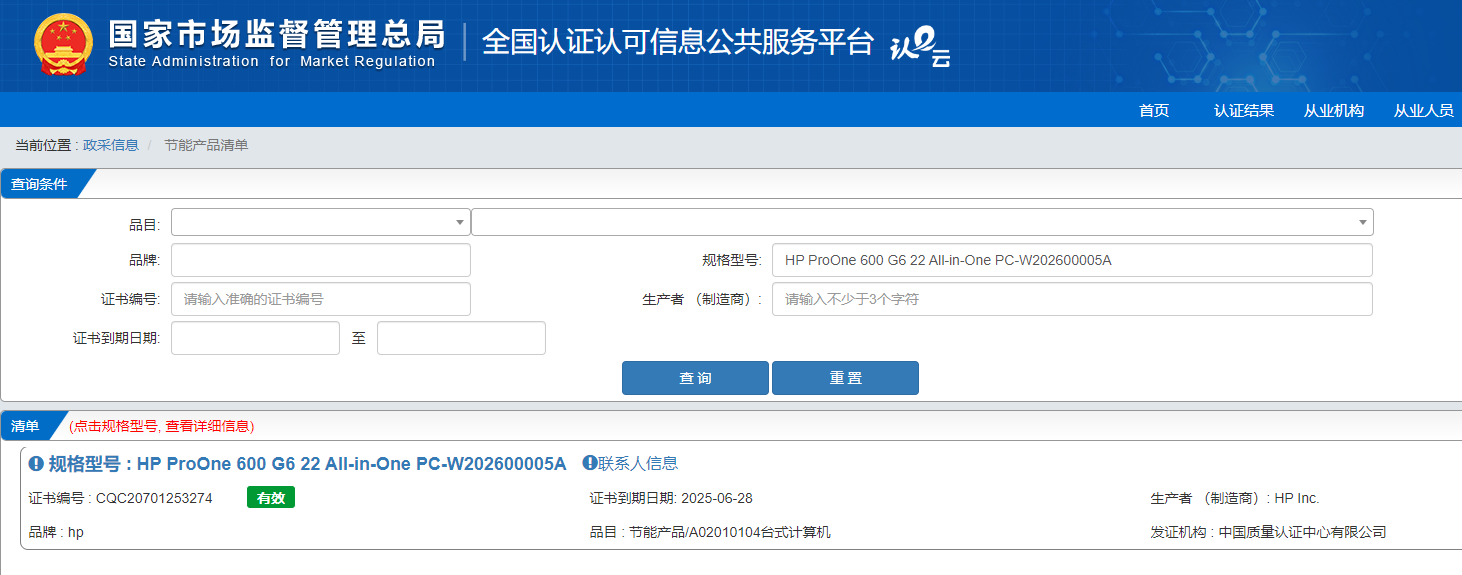Select the 查询条件 panel tab

pos(42,184)
